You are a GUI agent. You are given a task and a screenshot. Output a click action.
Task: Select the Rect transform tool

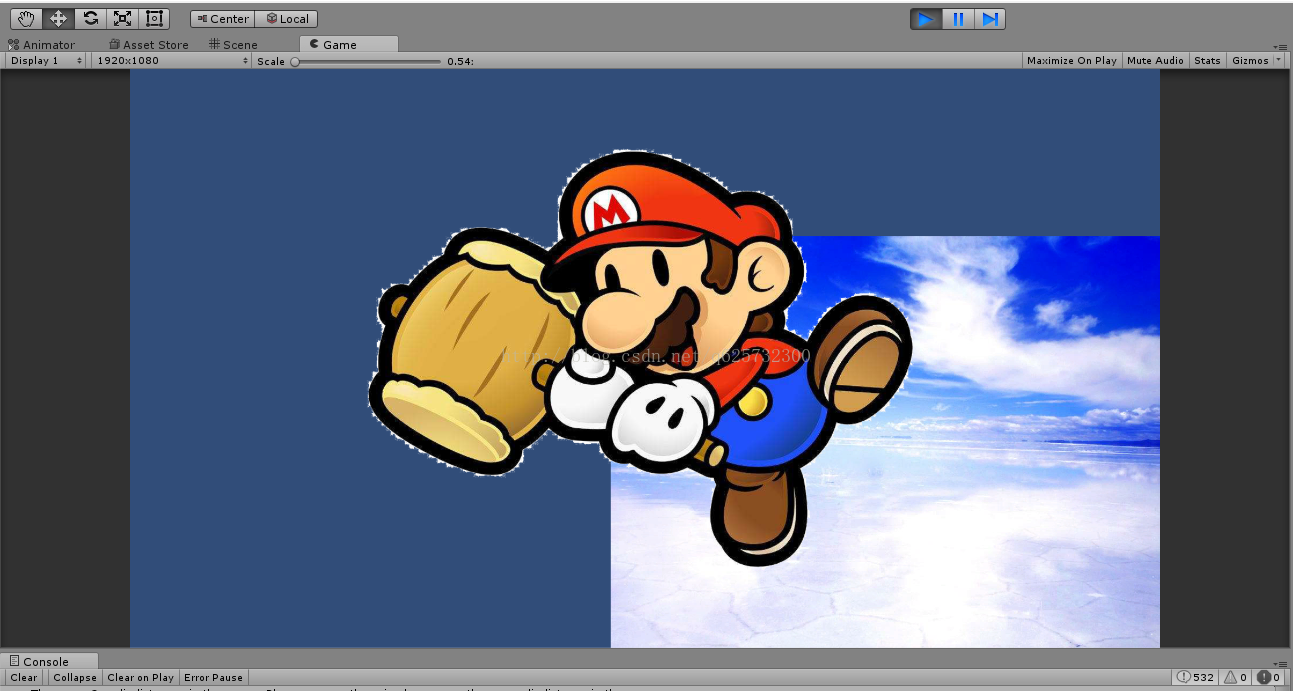pos(154,18)
